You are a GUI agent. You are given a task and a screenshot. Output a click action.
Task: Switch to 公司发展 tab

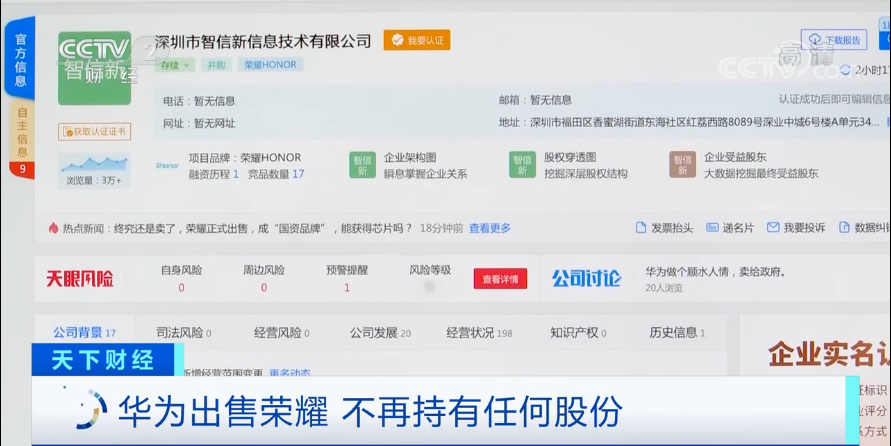tap(380, 333)
